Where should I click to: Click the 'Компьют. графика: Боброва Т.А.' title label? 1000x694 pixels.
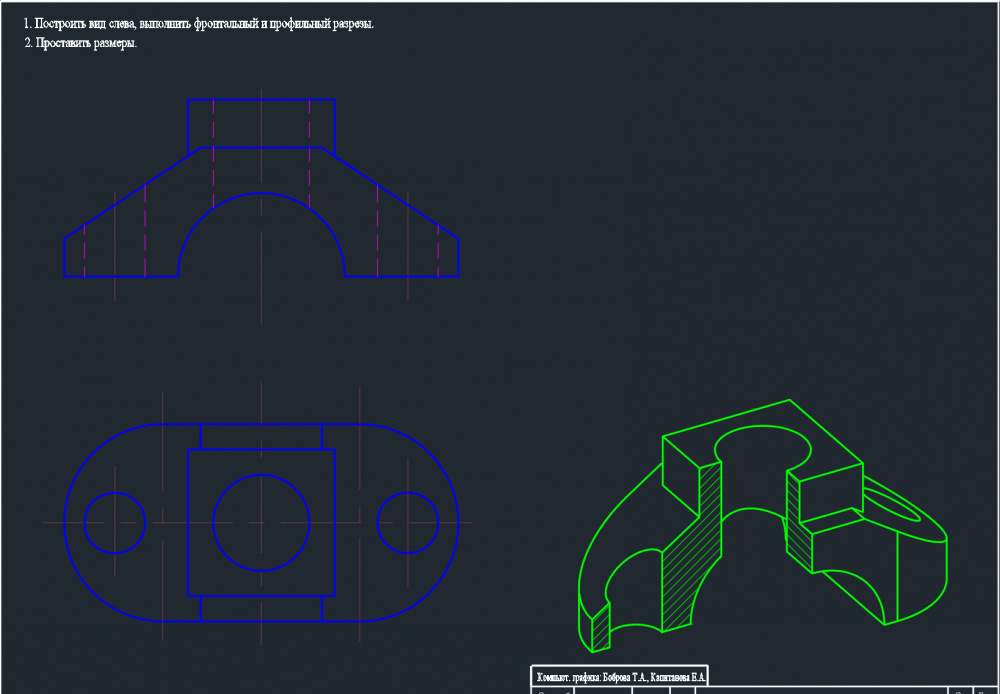click(621, 677)
